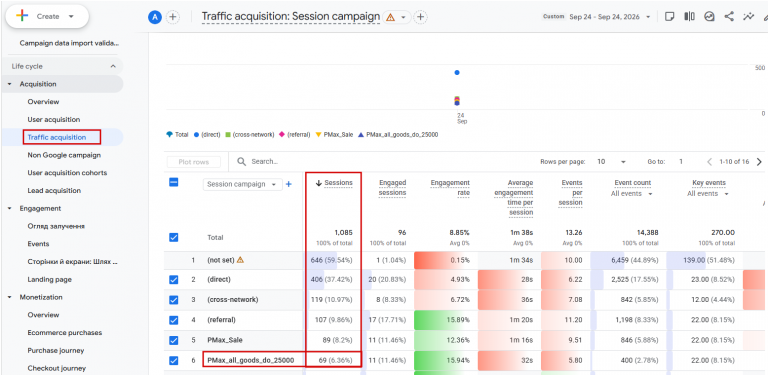This screenshot has height=375, width=768.
Task: Click Total legend marker in chart
Action: pyautogui.click(x=169, y=135)
